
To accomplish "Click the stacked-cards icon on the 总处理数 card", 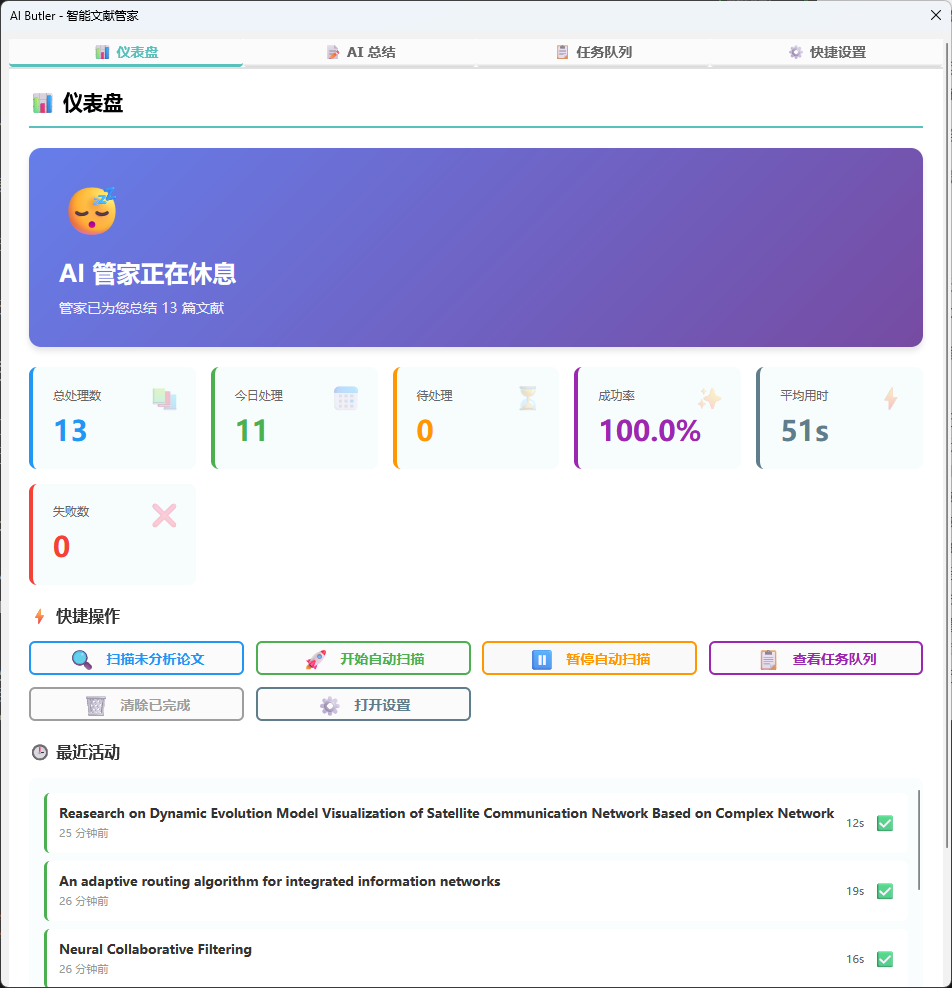I will click(164, 398).
